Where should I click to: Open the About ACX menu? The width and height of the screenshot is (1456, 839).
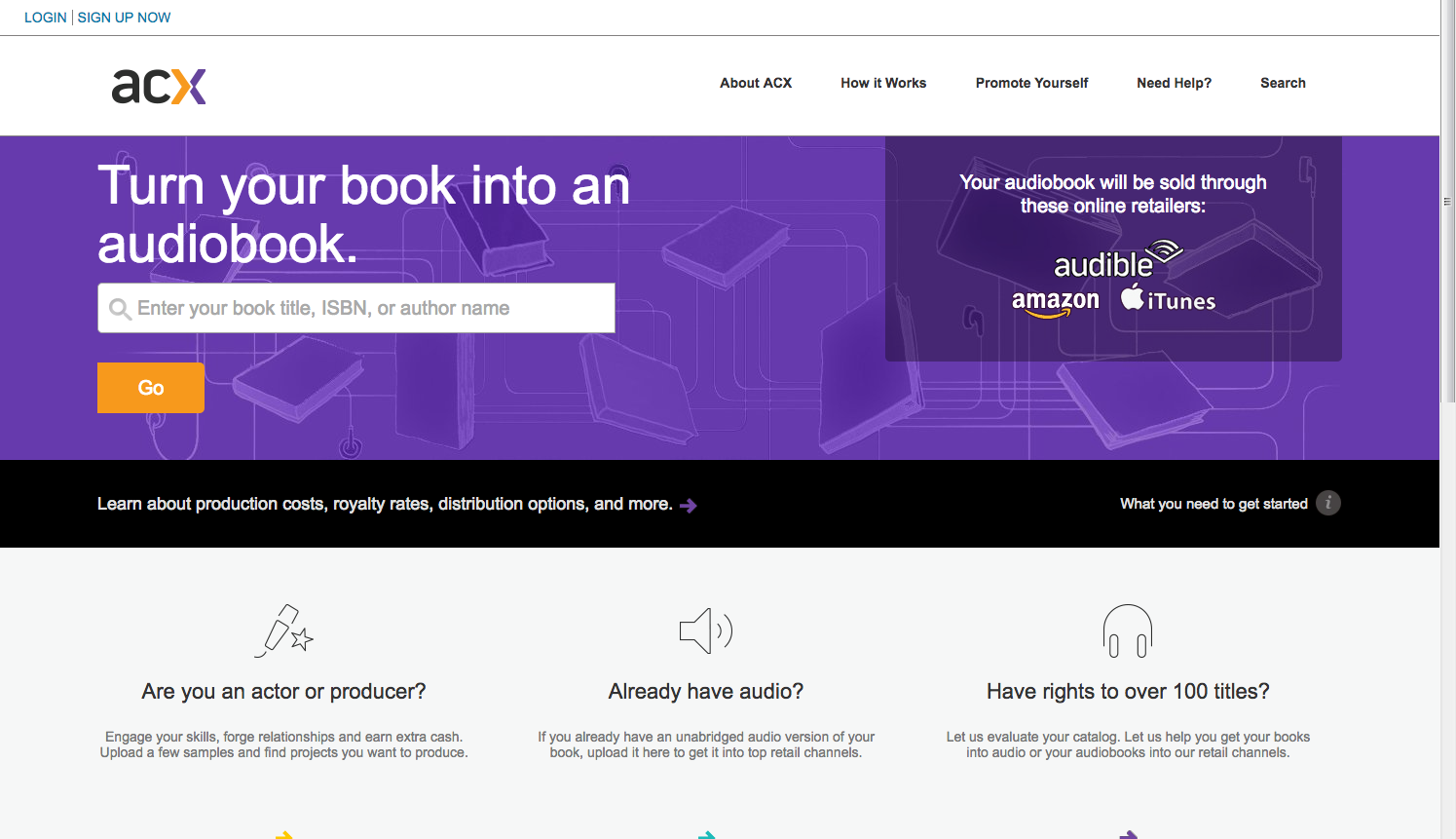(x=756, y=83)
